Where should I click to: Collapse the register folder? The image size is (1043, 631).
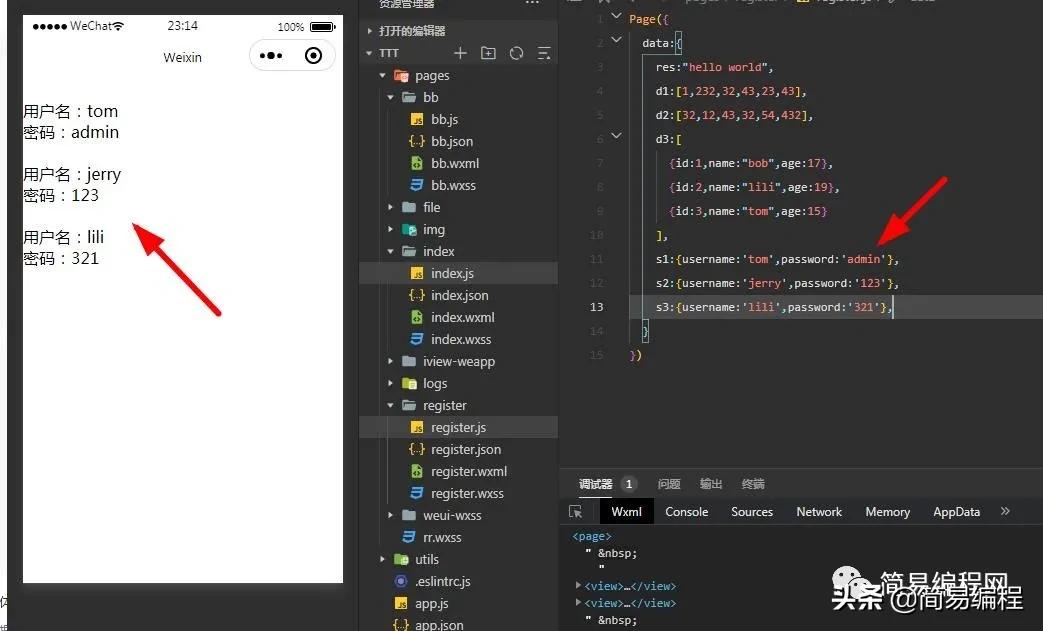coord(390,405)
